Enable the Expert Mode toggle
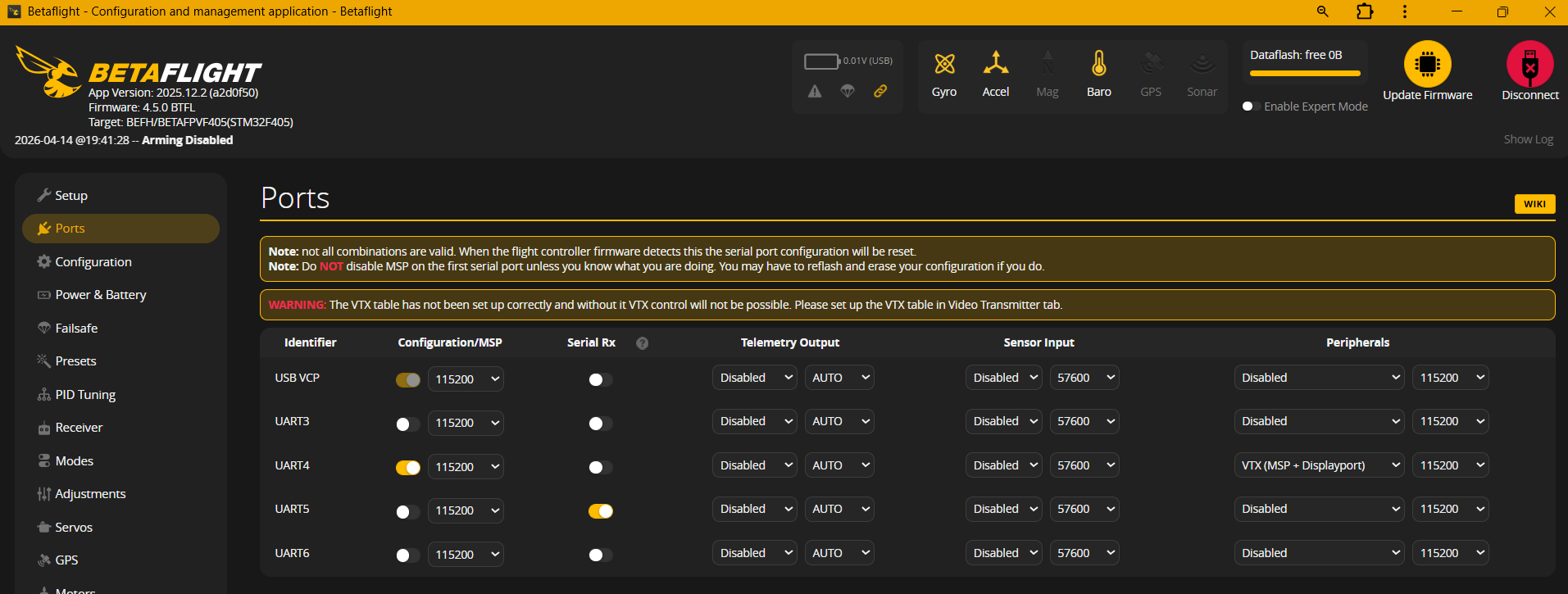The image size is (1568, 594). point(1248,107)
